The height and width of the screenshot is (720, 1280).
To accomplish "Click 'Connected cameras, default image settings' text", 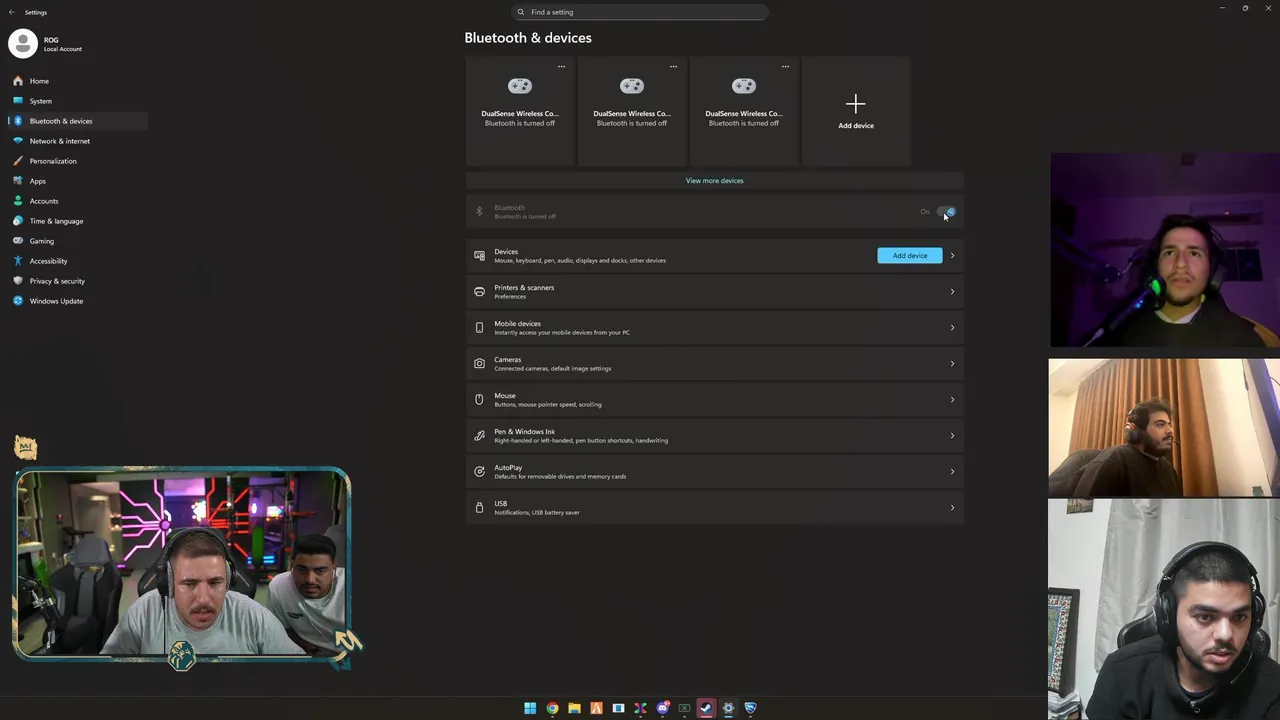I will 552,368.
